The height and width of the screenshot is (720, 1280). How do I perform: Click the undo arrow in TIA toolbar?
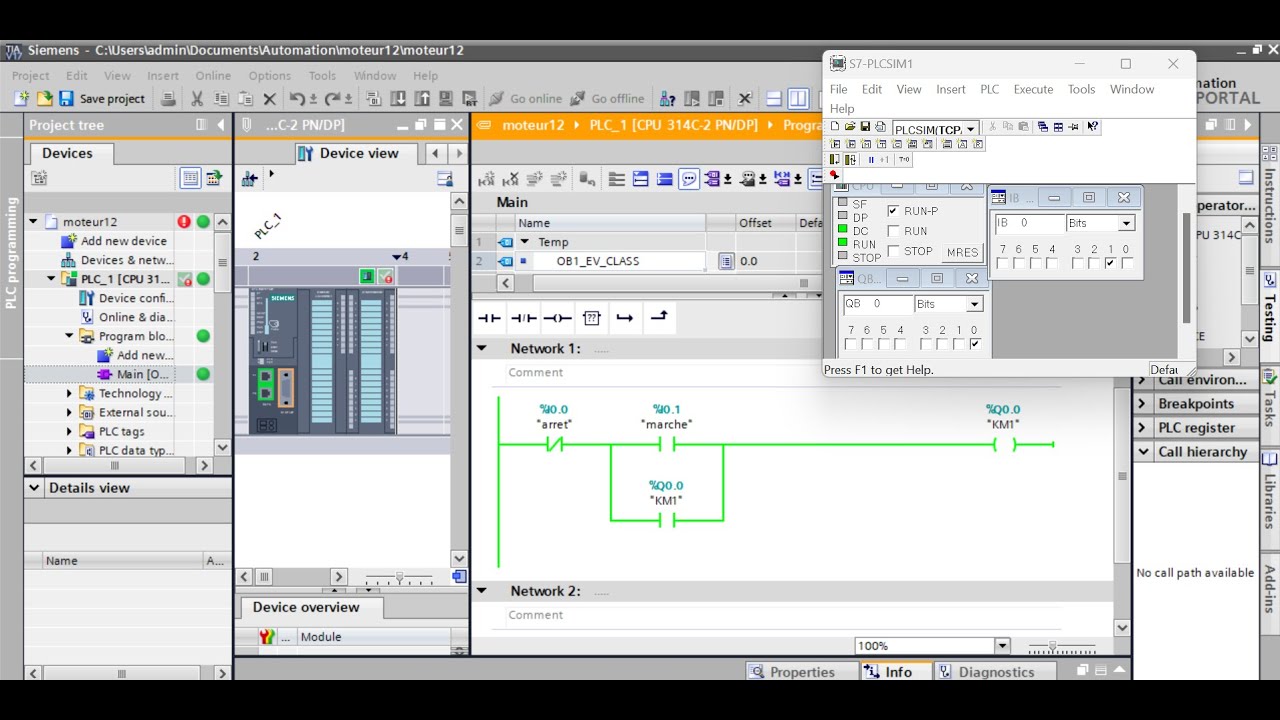coord(297,99)
